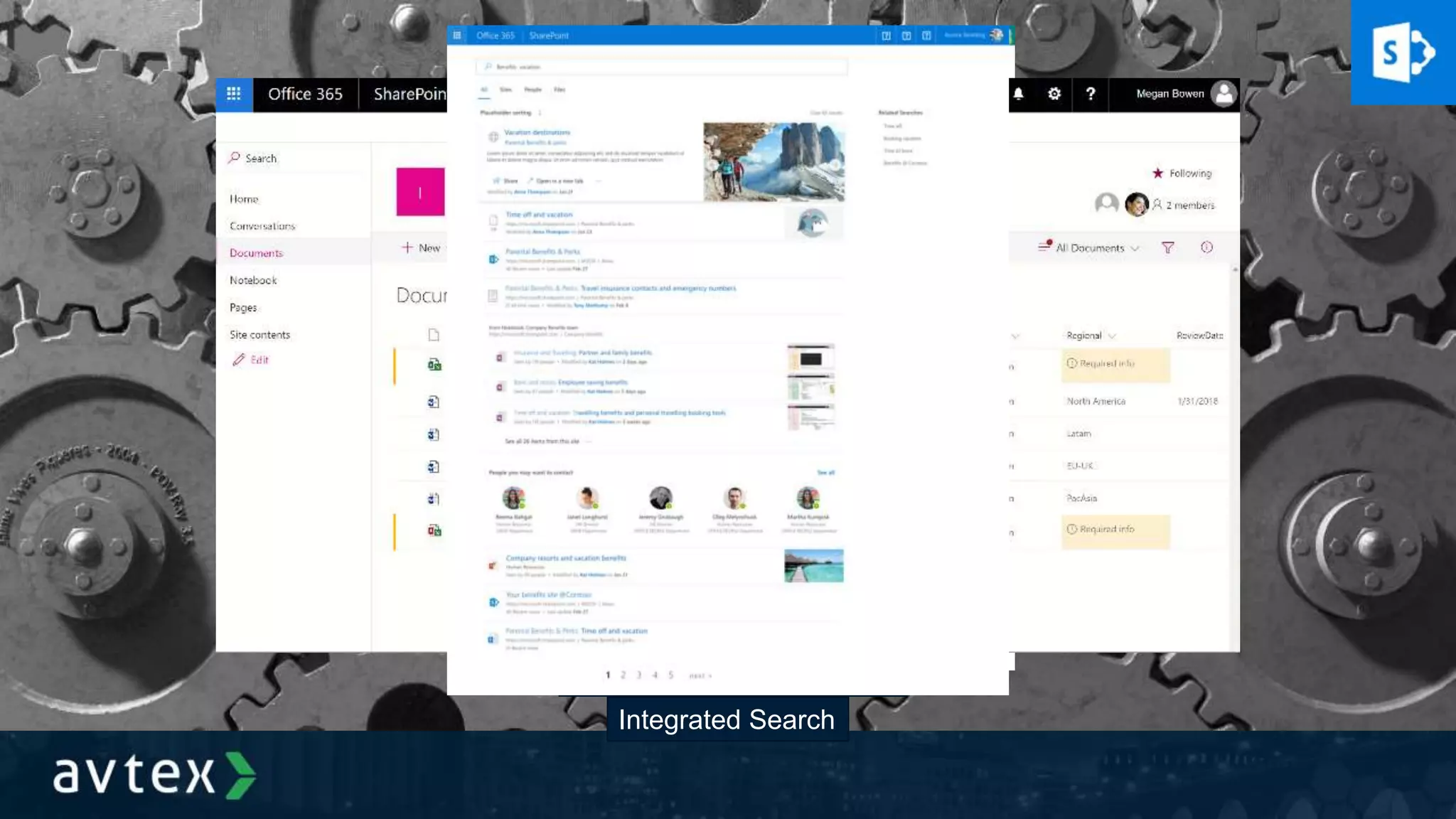This screenshot has height=819, width=1456.
Task: Open the app launcher in the front search window
Action: click(x=457, y=35)
